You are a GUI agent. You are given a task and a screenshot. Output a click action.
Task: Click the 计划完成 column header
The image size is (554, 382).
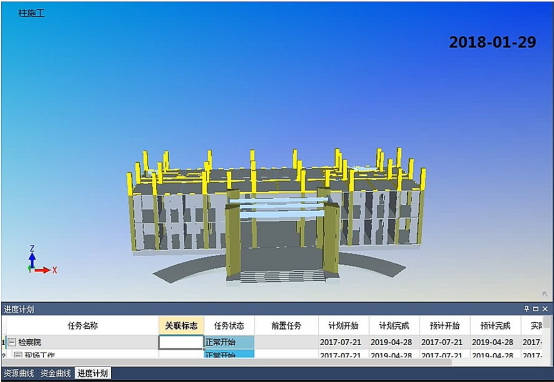click(394, 326)
